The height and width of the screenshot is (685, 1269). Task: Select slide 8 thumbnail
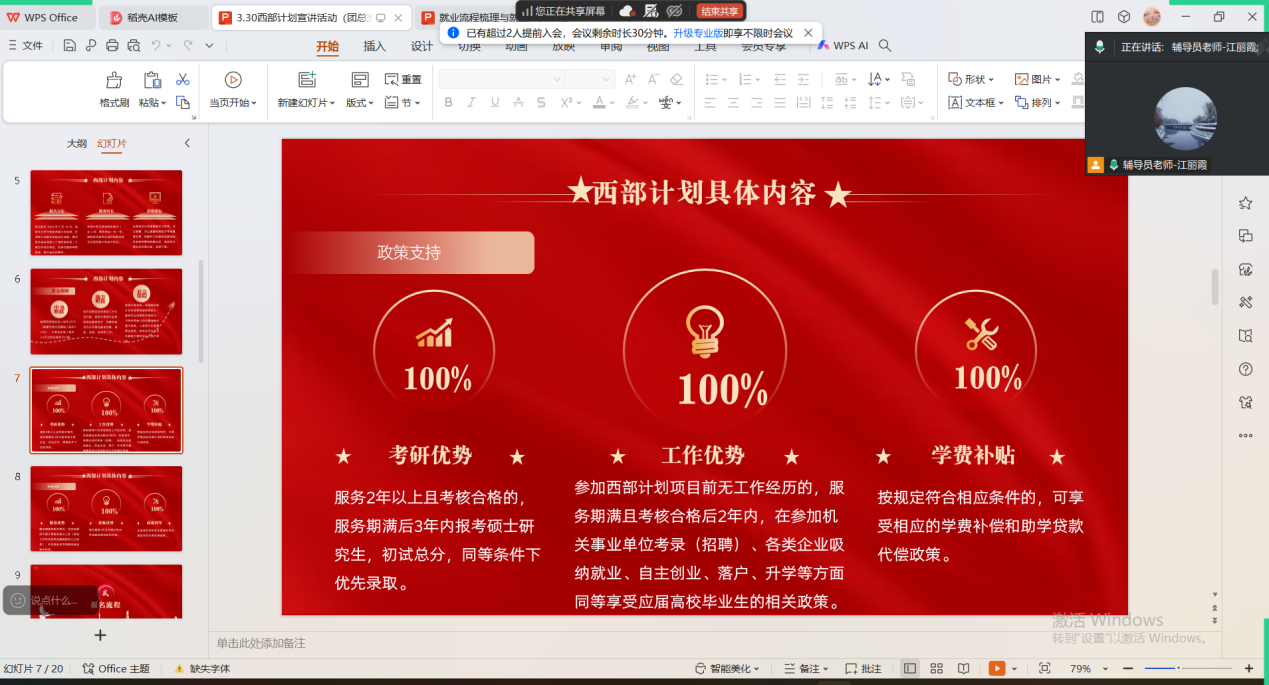click(x=106, y=508)
